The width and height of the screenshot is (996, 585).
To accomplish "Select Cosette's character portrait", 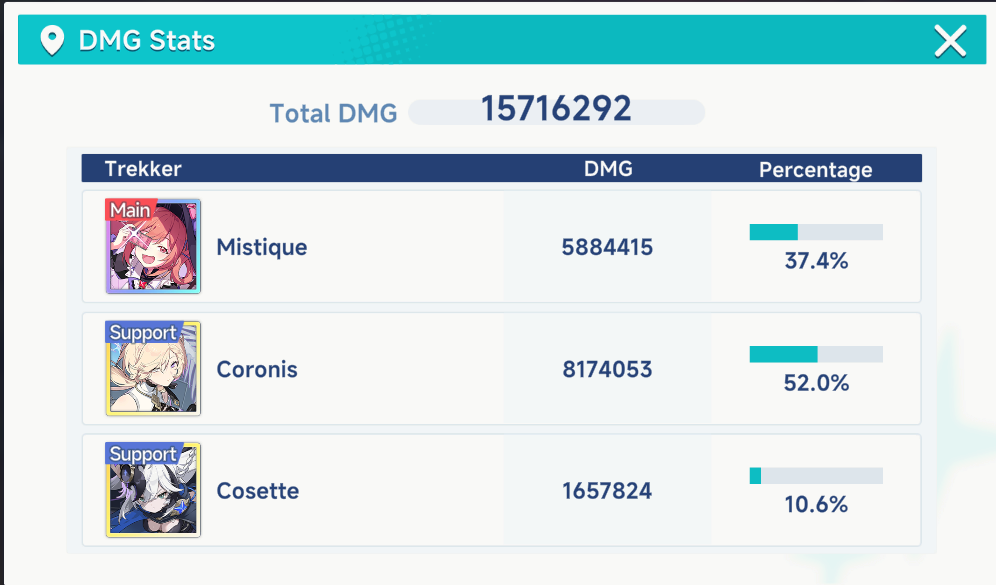I will point(153,490).
